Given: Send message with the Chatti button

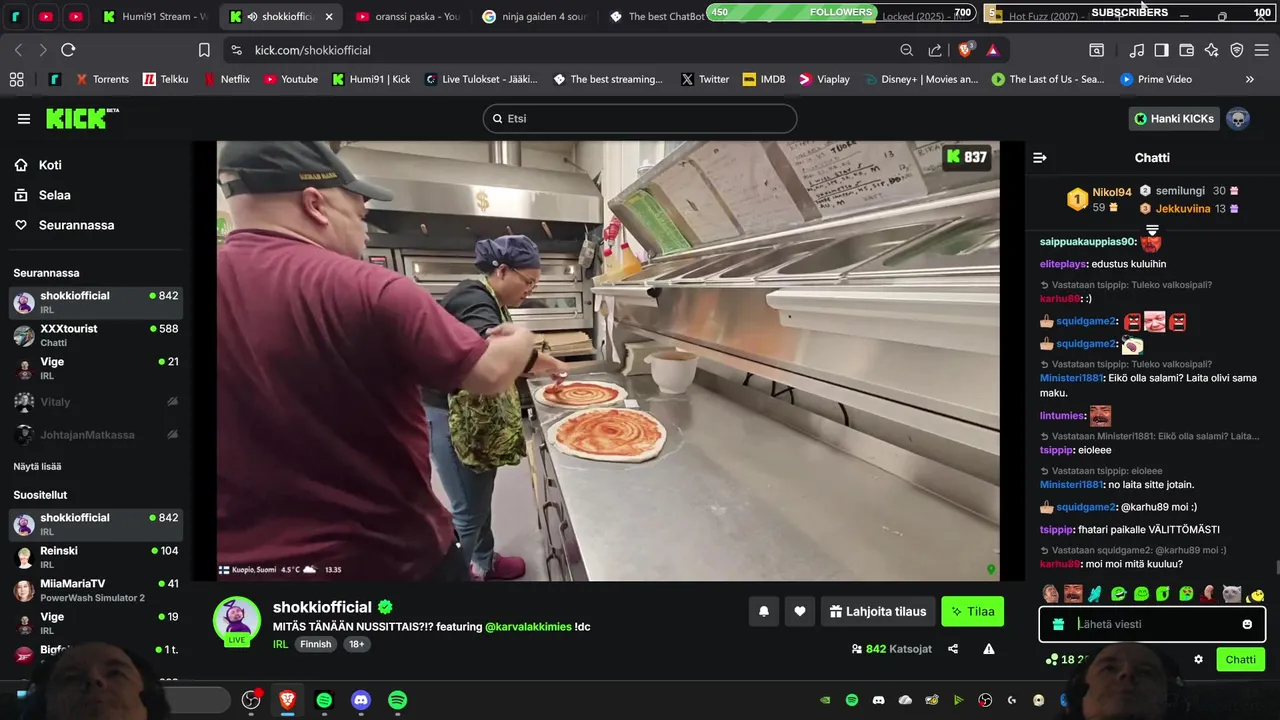Looking at the screenshot, I should point(1240,660).
